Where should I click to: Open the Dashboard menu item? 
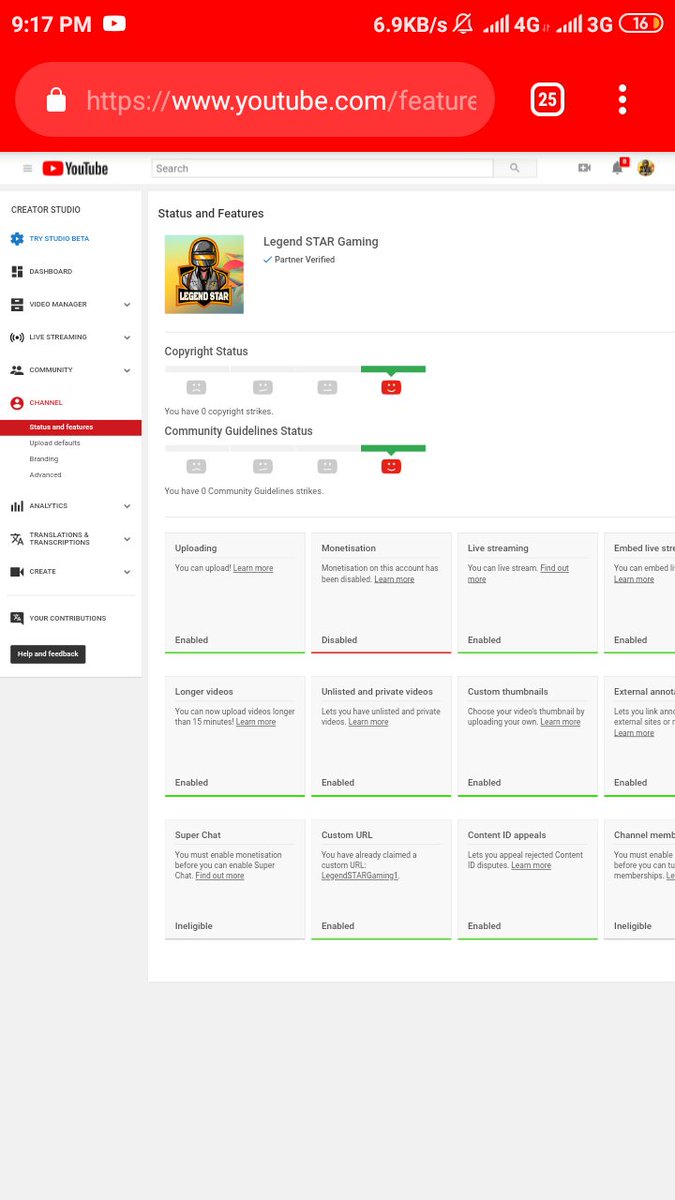click(50, 272)
